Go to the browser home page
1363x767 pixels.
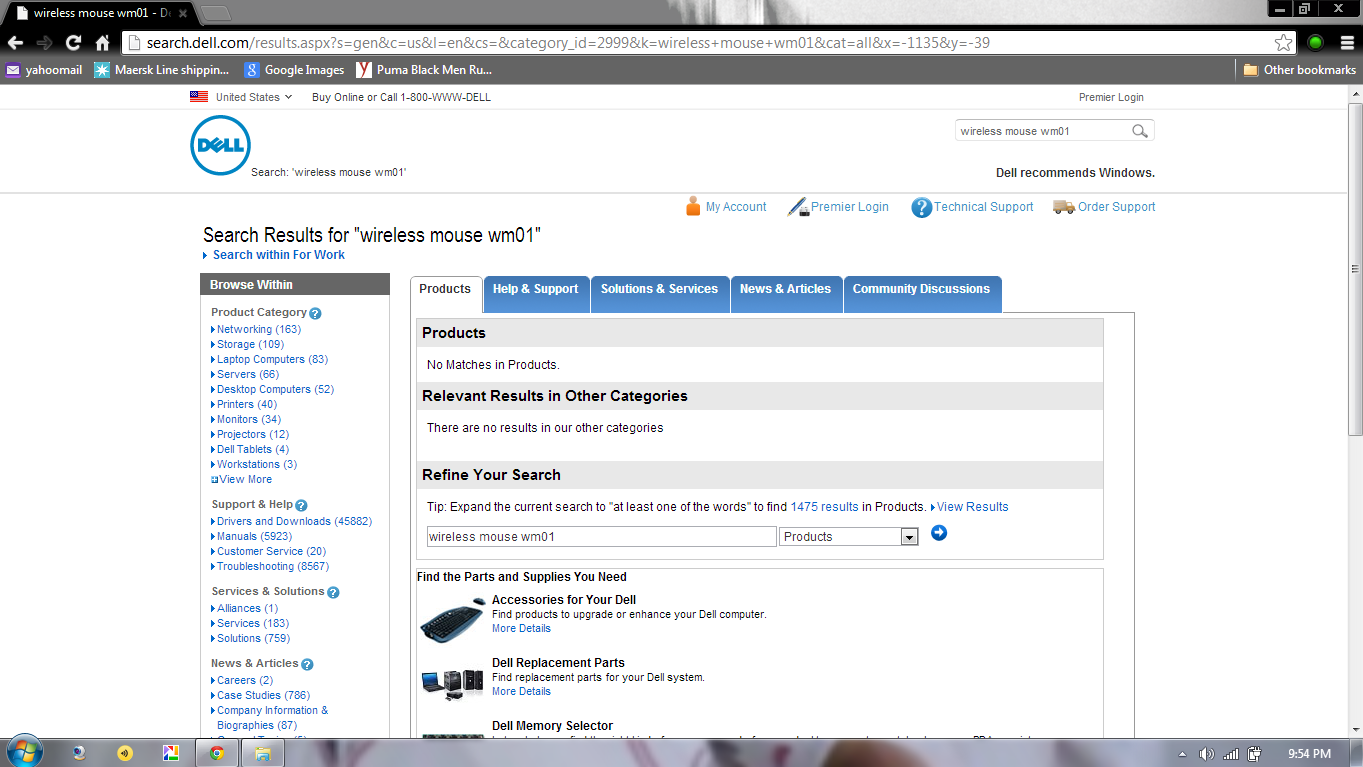[102, 43]
